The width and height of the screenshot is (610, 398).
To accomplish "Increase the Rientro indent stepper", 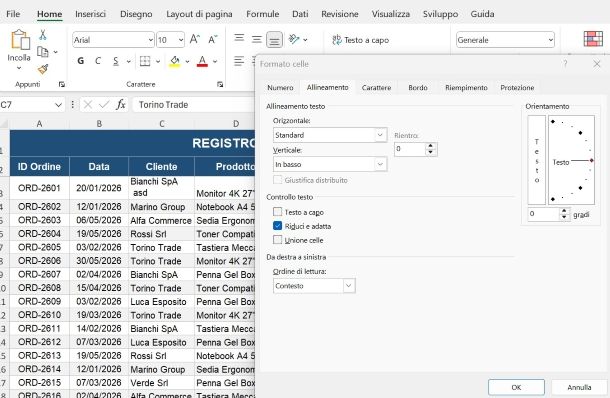I will [x=430, y=146].
